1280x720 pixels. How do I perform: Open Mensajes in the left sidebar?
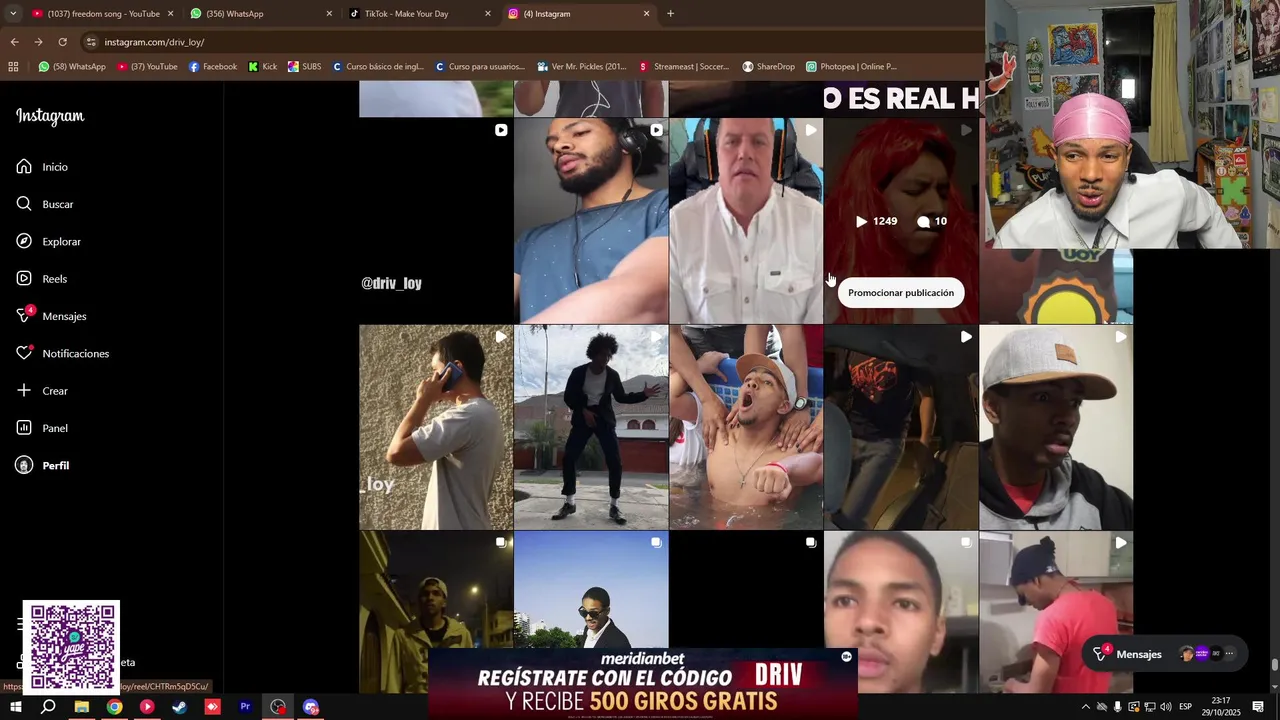coord(51,316)
